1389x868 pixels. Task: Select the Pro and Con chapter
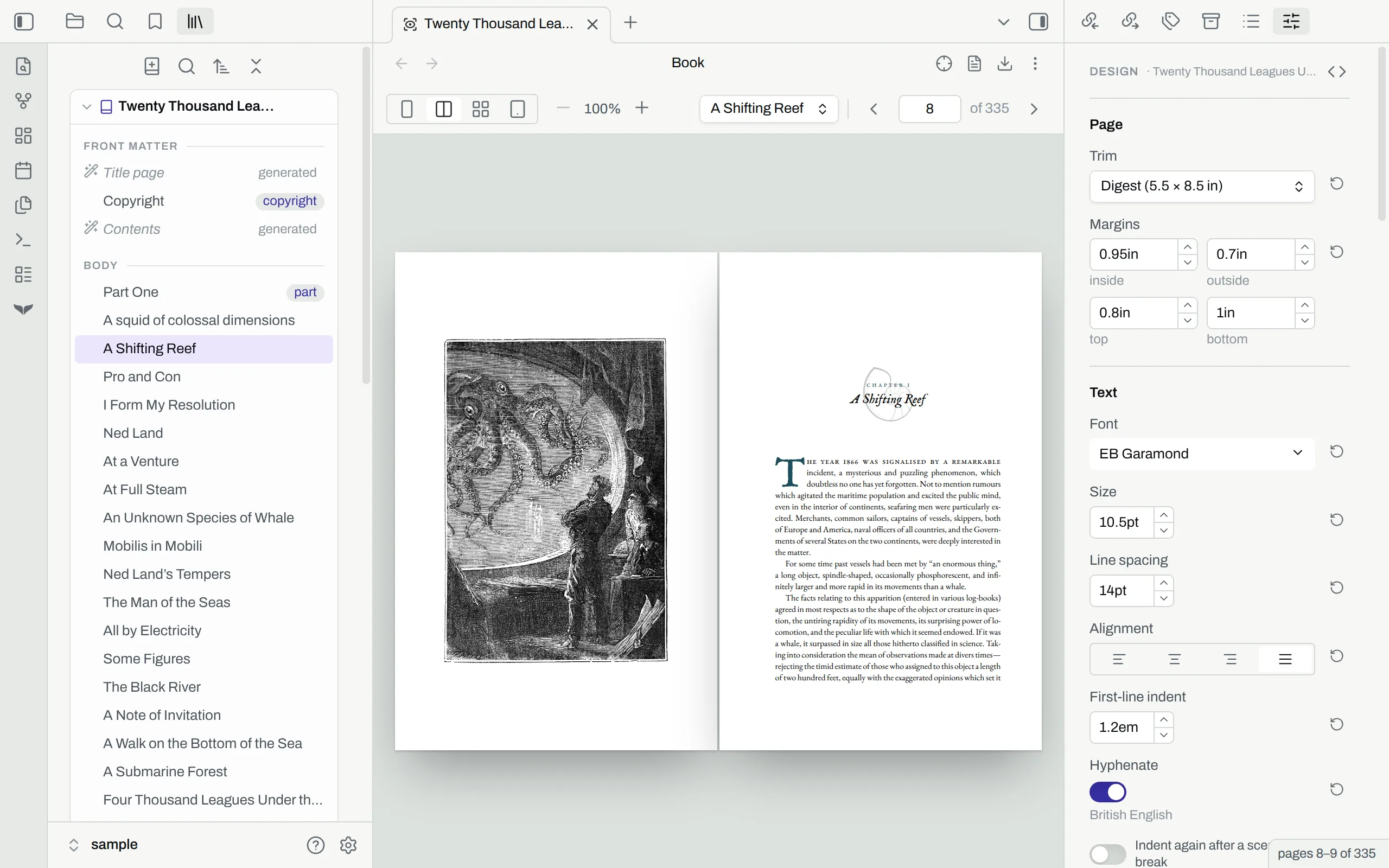pyautogui.click(x=204, y=376)
